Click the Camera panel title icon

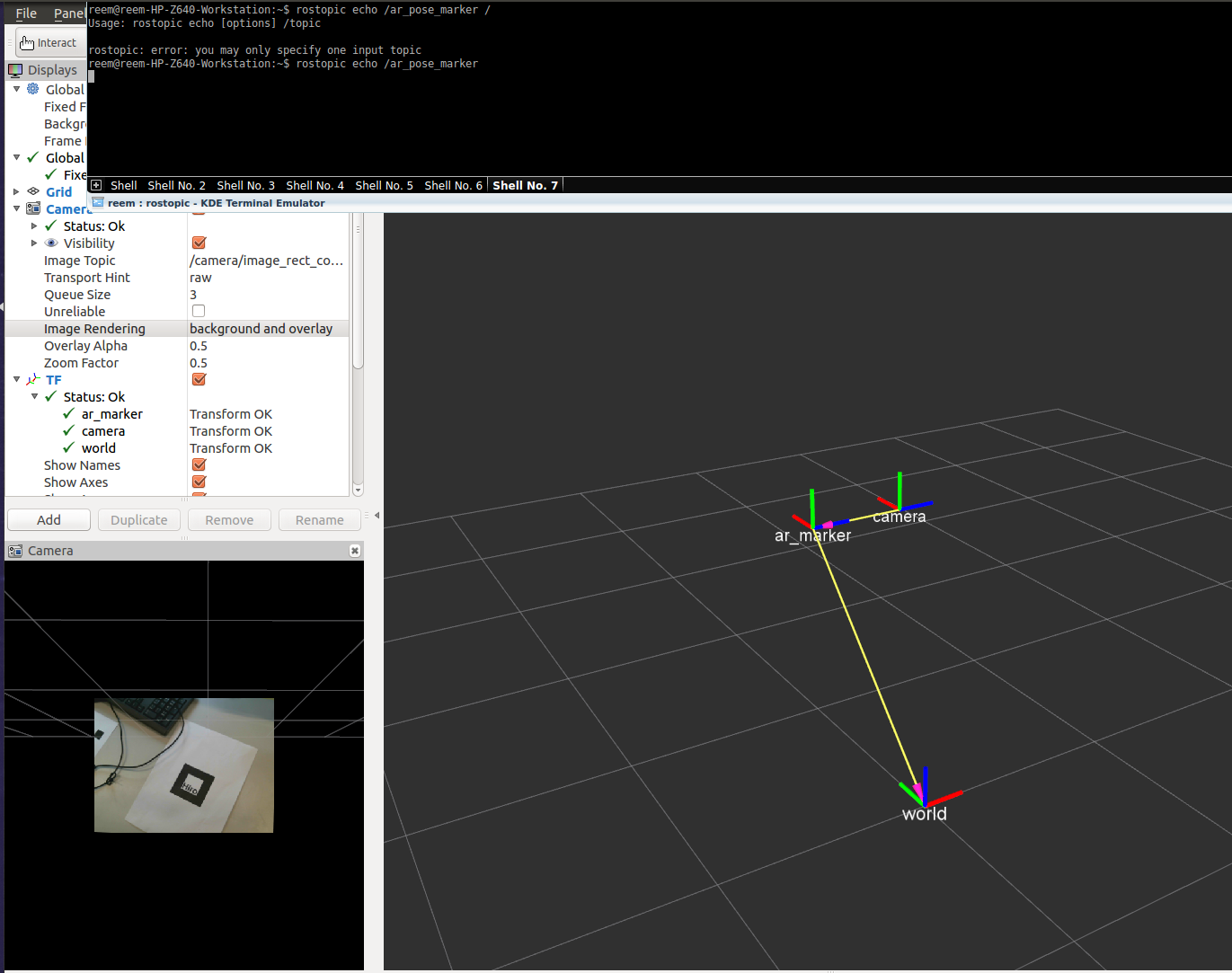[x=15, y=551]
